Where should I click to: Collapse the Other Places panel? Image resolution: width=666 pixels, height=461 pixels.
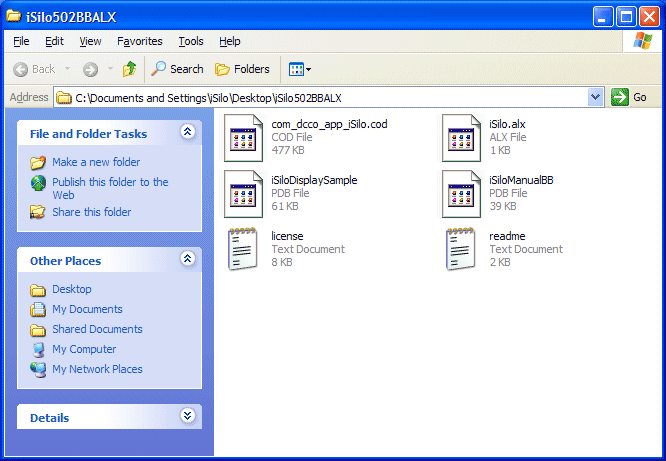click(x=187, y=259)
